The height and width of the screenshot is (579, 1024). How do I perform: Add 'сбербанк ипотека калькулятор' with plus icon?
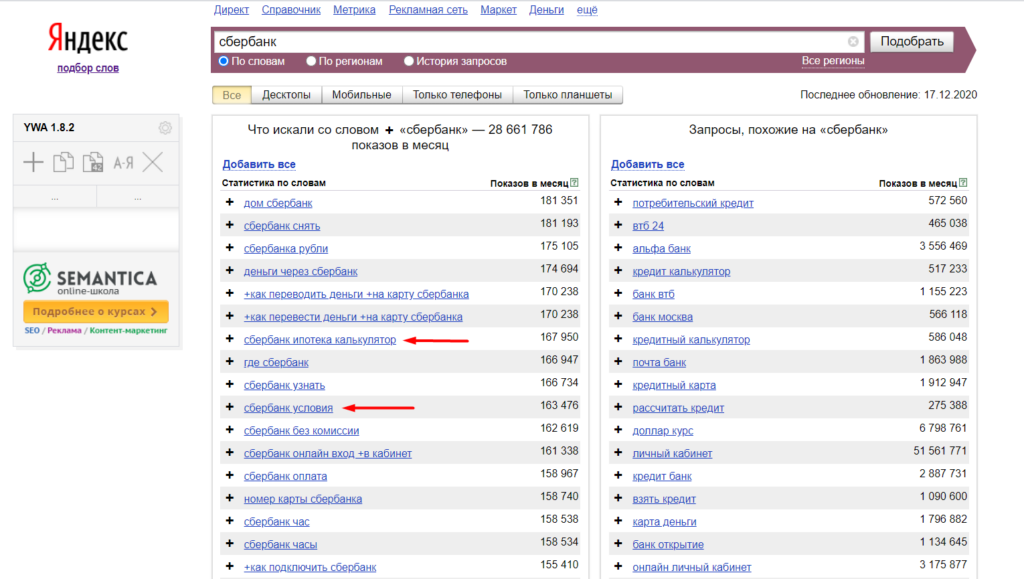(x=230, y=340)
